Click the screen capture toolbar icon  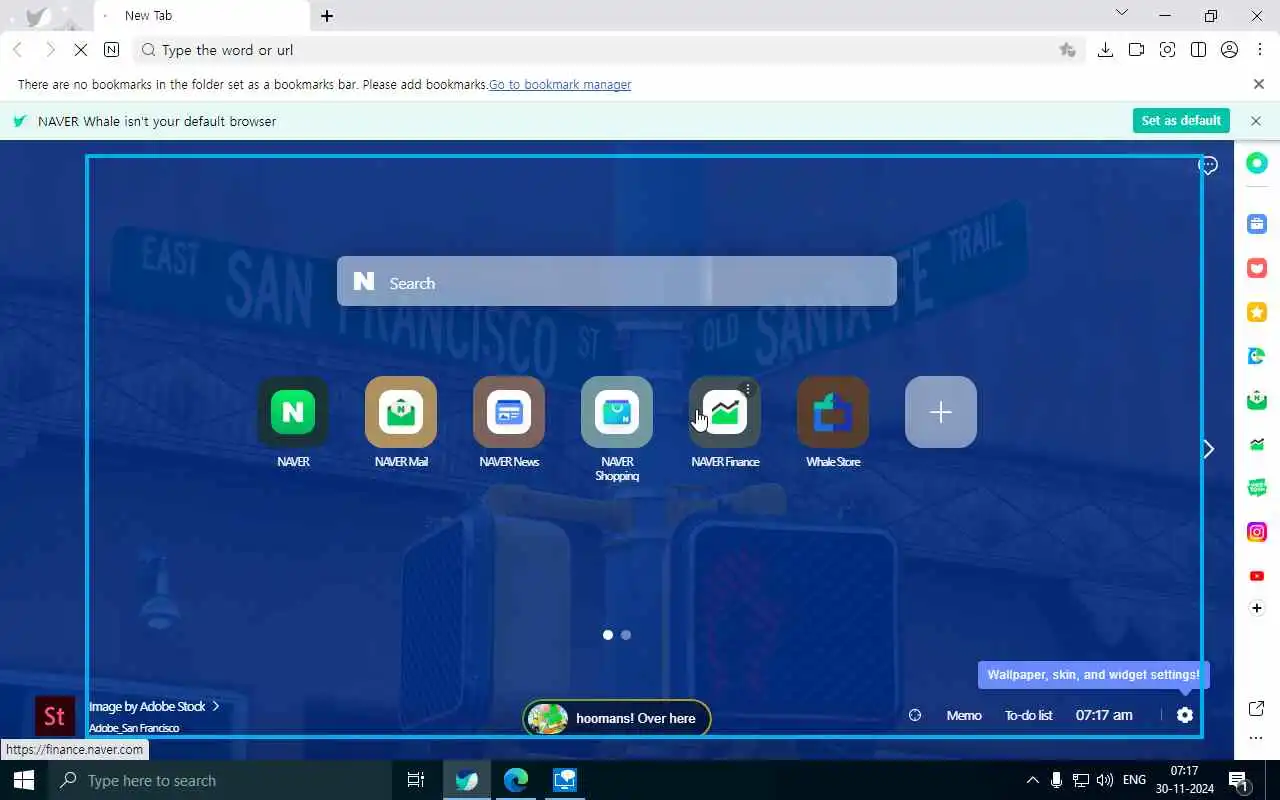(1167, 50)
